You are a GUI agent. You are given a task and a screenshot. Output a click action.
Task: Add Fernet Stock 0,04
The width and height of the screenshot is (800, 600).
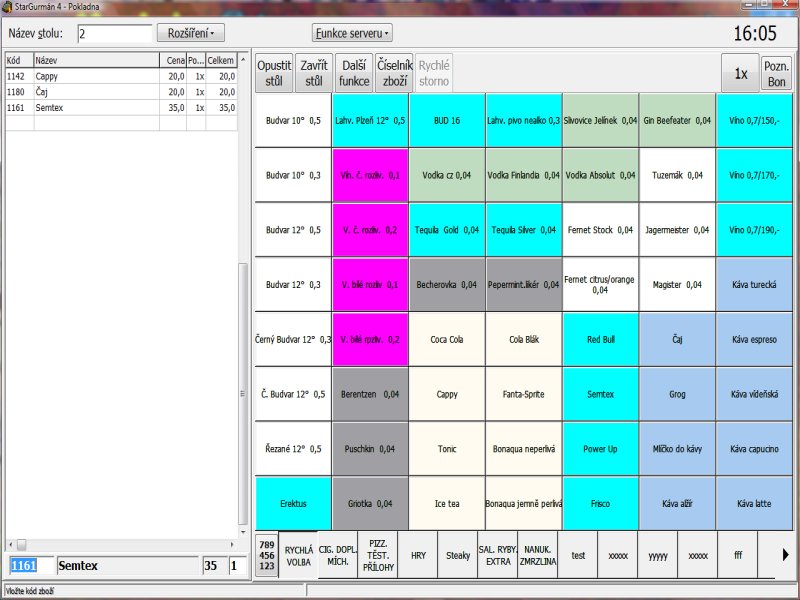(x=601, y=230)
